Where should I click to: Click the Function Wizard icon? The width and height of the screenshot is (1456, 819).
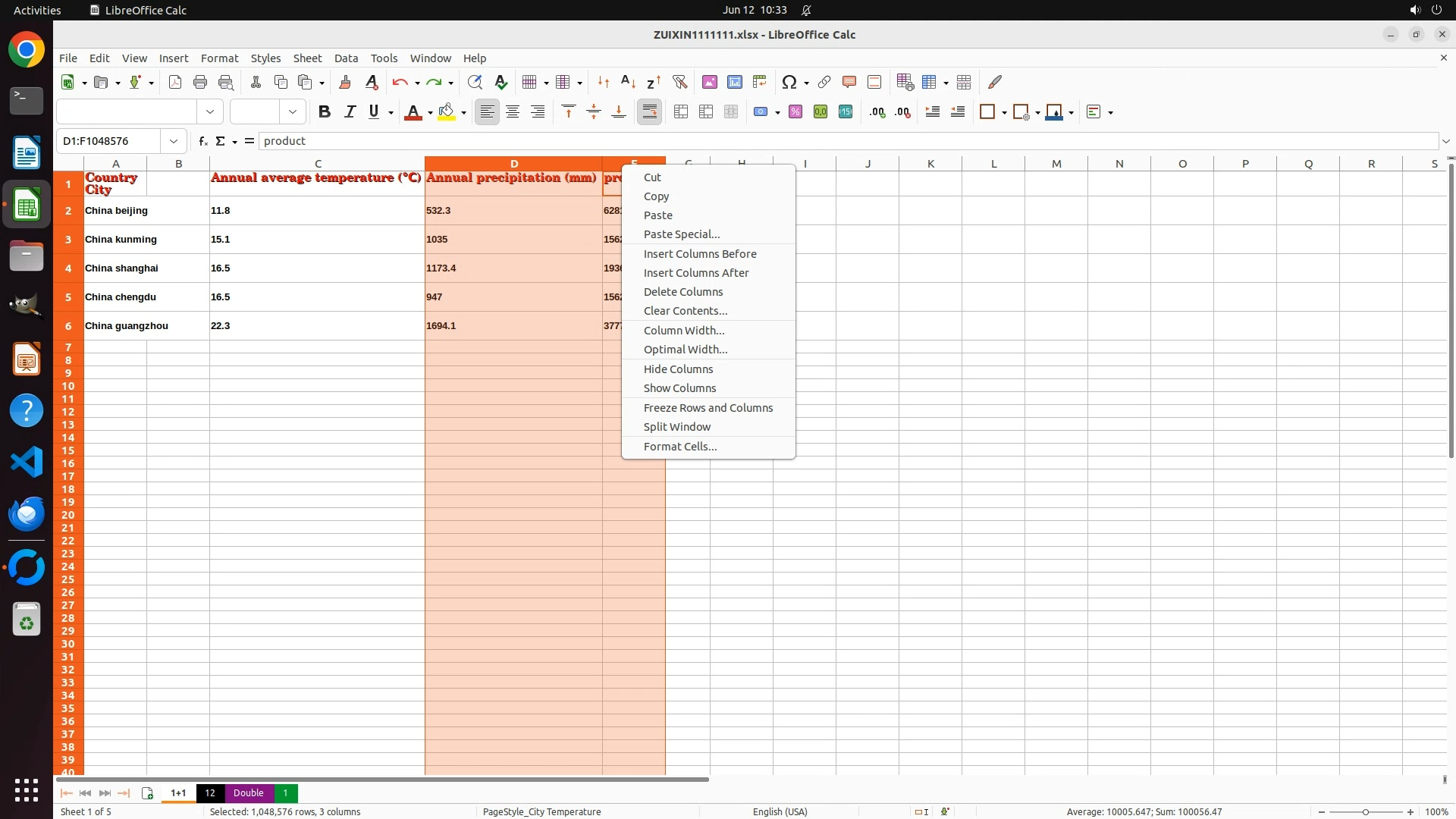click(202, 141)
